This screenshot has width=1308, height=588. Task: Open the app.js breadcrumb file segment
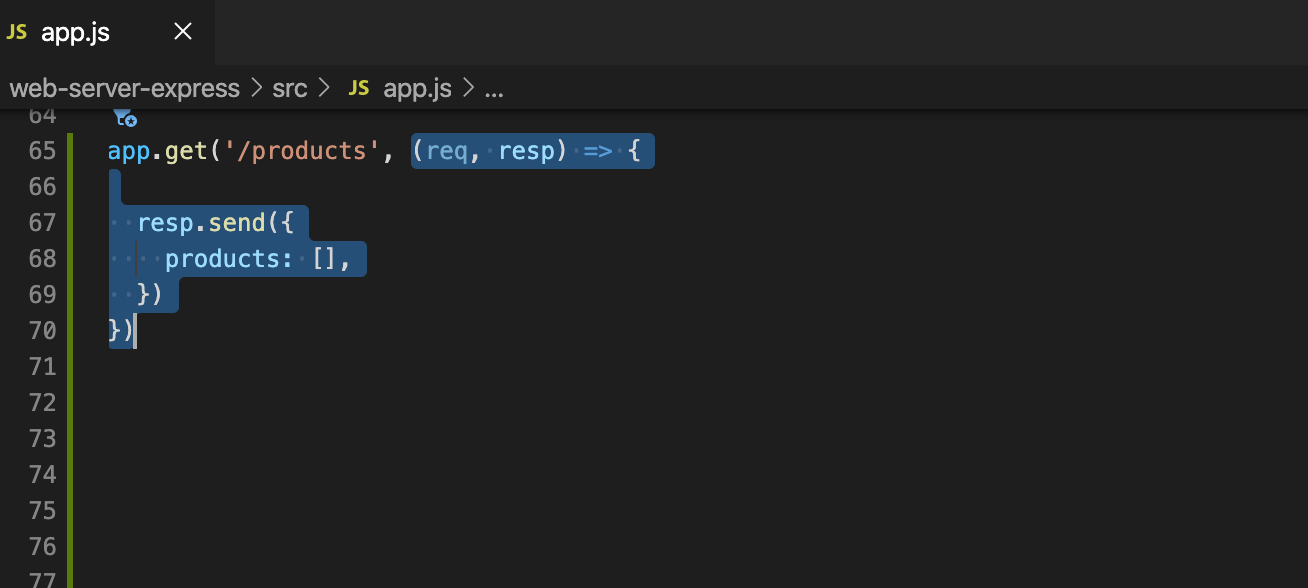418,88
